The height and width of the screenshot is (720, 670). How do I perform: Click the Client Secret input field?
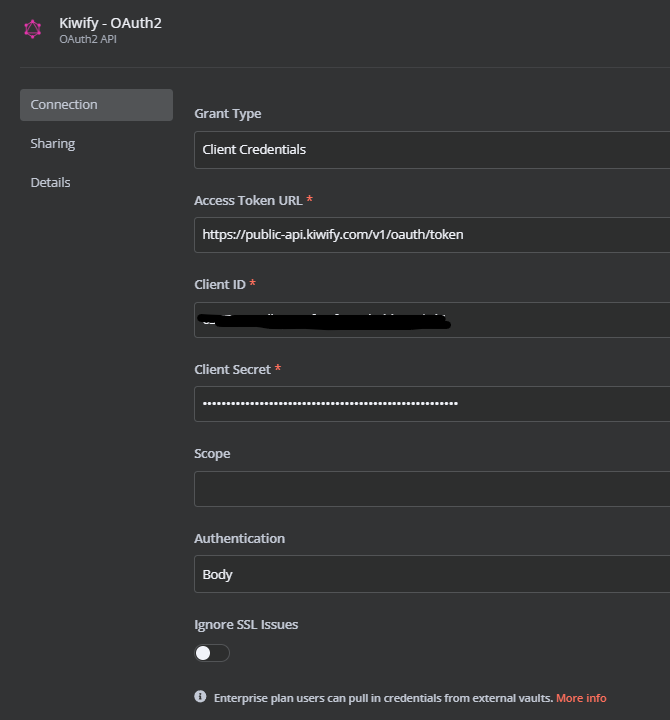click(x=432, y=404)
